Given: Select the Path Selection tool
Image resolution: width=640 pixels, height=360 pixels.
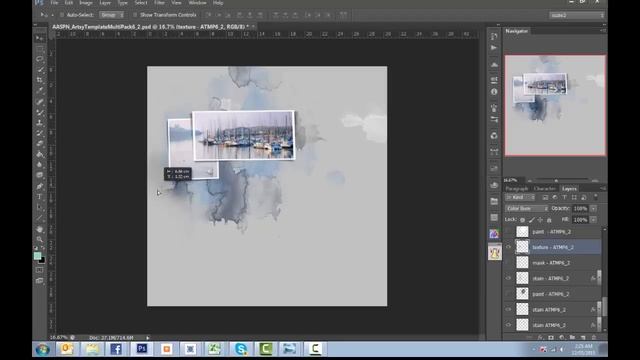Looking at the screenshot, I should tap(40, 207).
